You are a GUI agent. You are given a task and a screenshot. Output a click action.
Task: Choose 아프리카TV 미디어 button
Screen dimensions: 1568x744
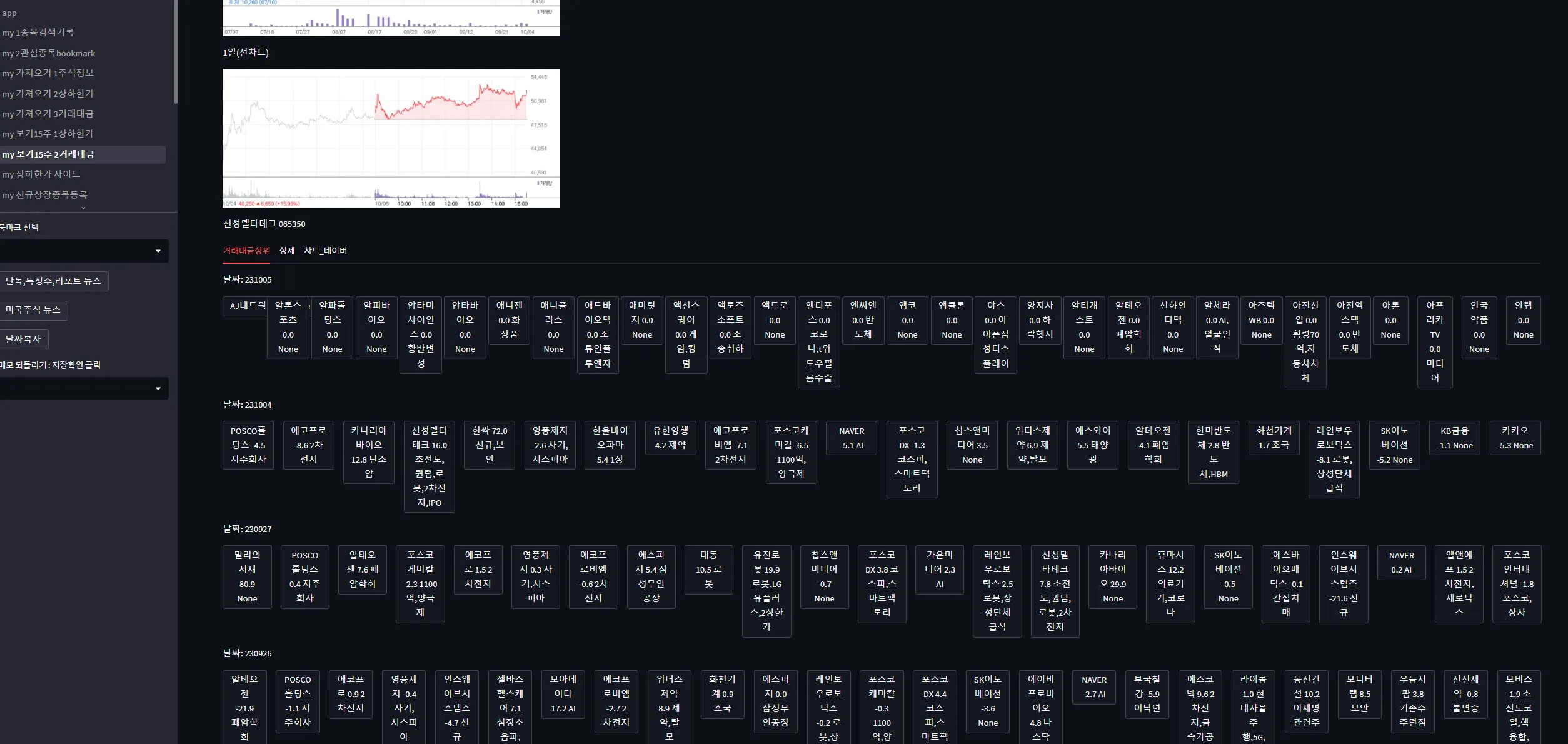[1435, 342]
